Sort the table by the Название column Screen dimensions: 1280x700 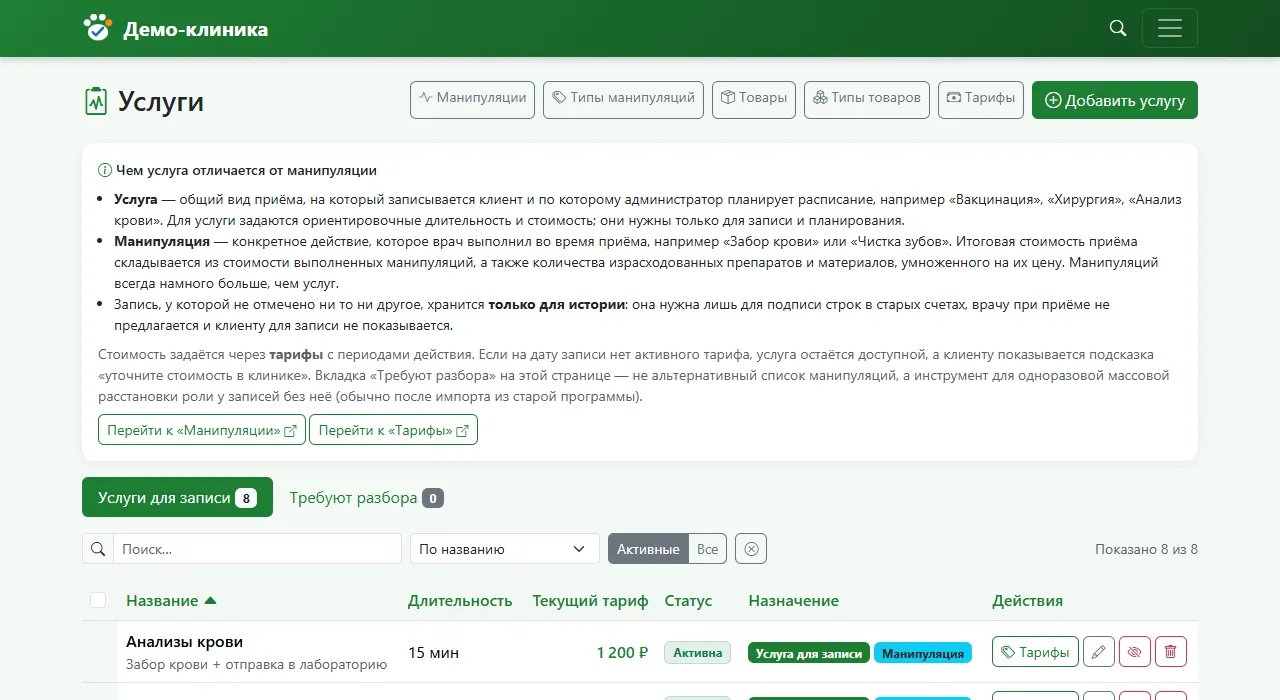point(171,601)
